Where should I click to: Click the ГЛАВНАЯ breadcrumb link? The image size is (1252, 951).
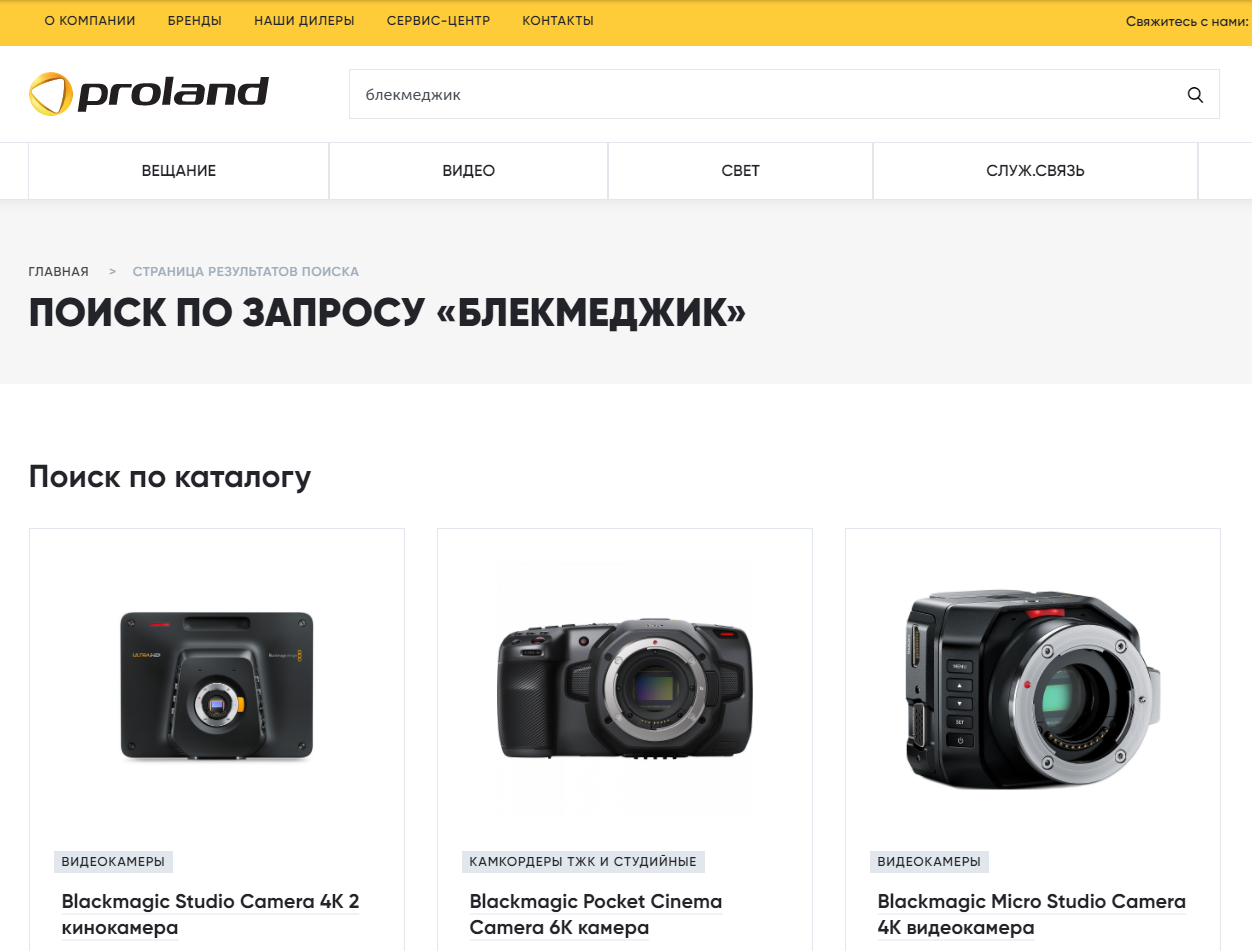[58, 272]
